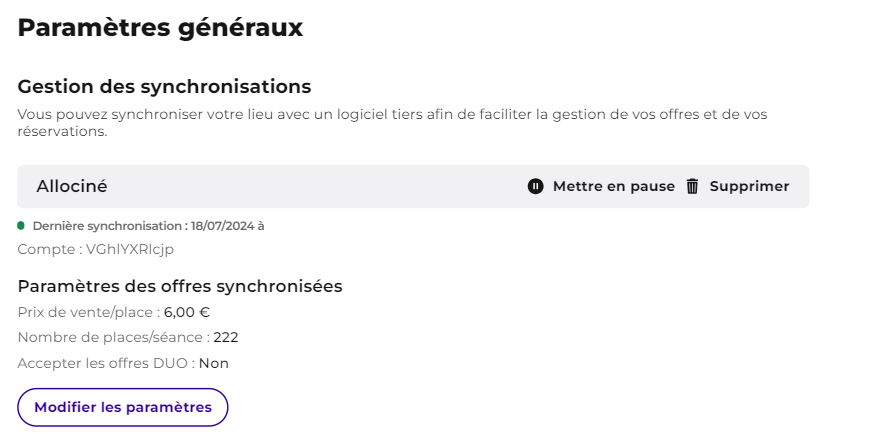Screen dimensions: 885x436
Task: Click the Paramètres généraux page title
Action: (160, 28)
